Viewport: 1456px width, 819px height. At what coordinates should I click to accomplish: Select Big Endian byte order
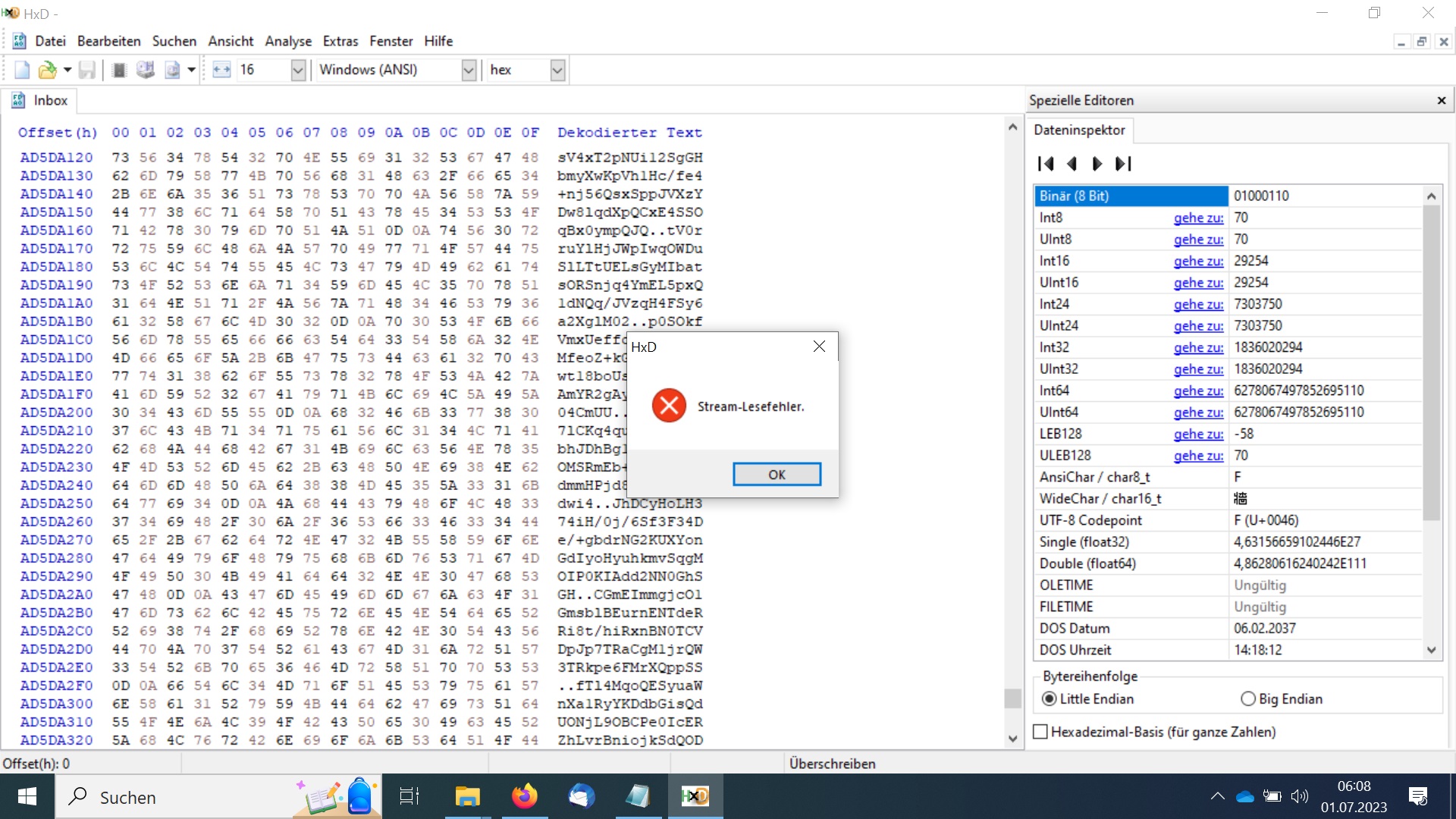click(1248, 699)
